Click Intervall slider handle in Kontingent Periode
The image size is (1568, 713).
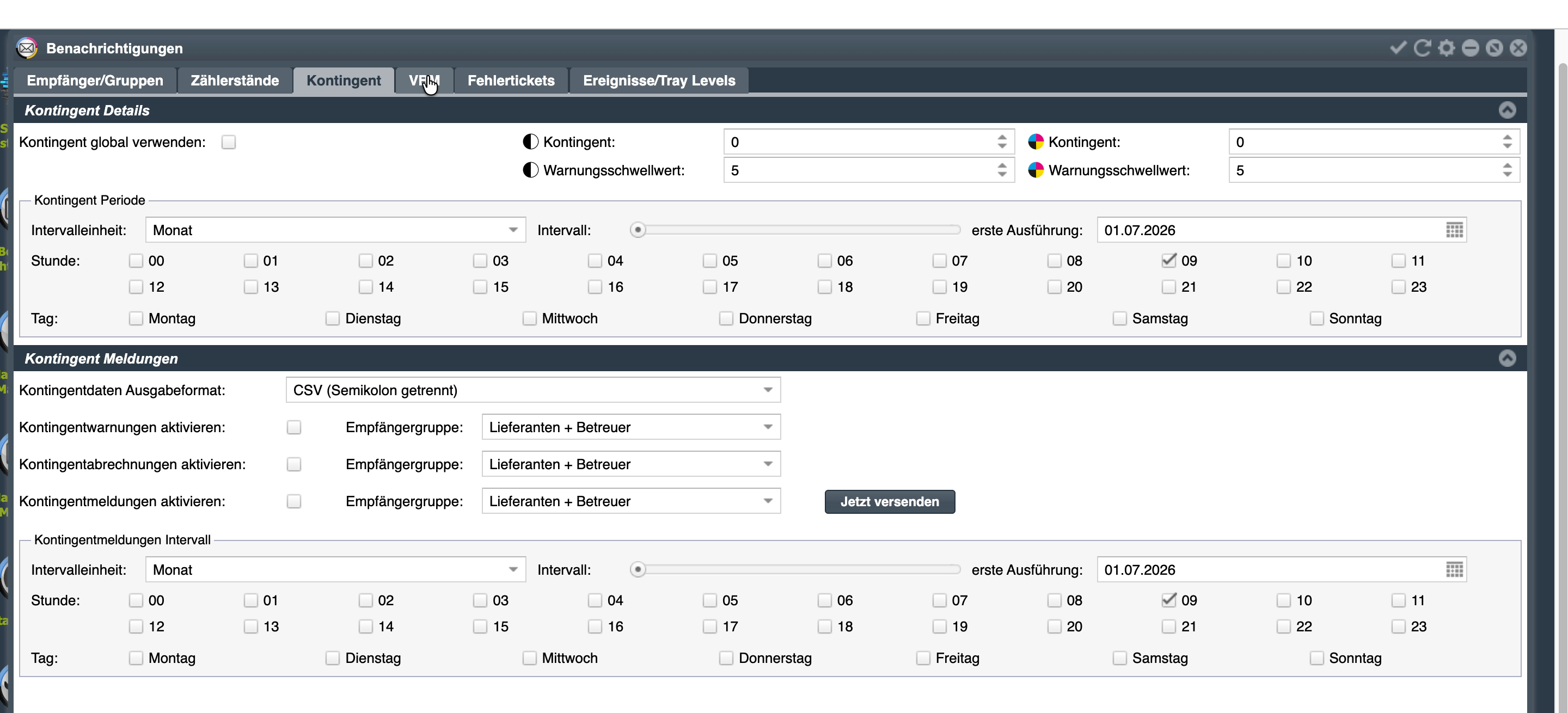tap(638, 230)
